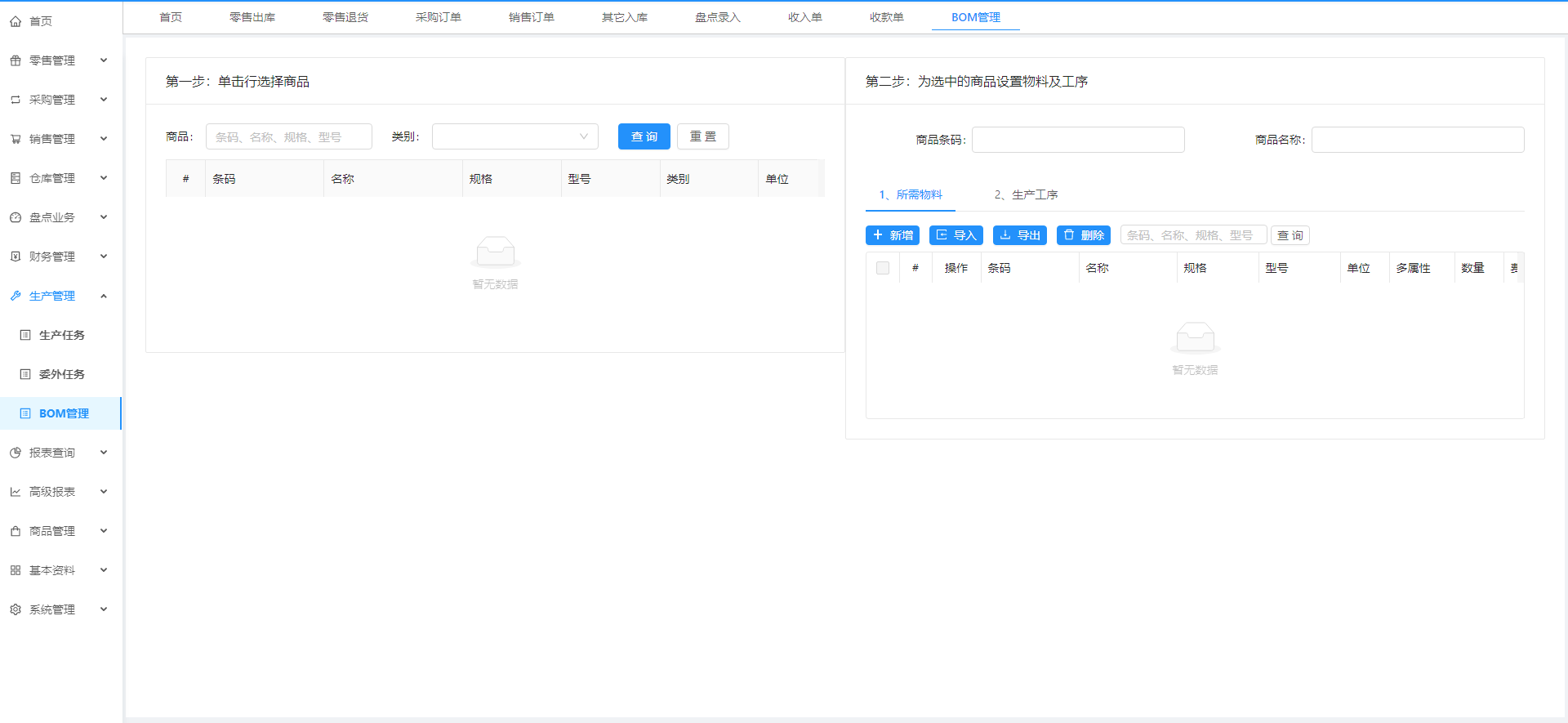This screenshot has height=723, width=1568.
Task: Switch to the 首页 top tab
Action: [x=171, y=17]
